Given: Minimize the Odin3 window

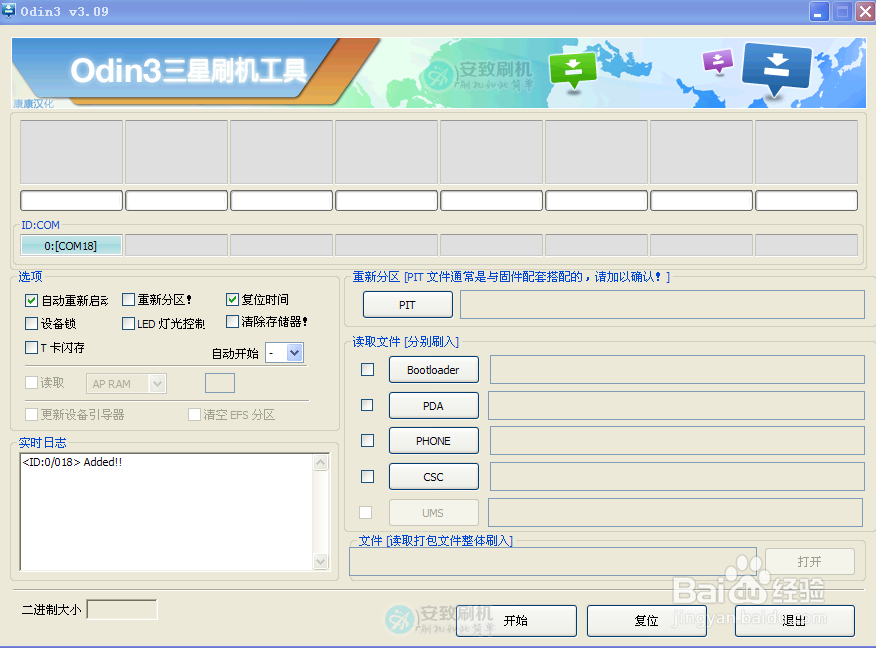Looking at the screenshot, I should click(819, 12).
